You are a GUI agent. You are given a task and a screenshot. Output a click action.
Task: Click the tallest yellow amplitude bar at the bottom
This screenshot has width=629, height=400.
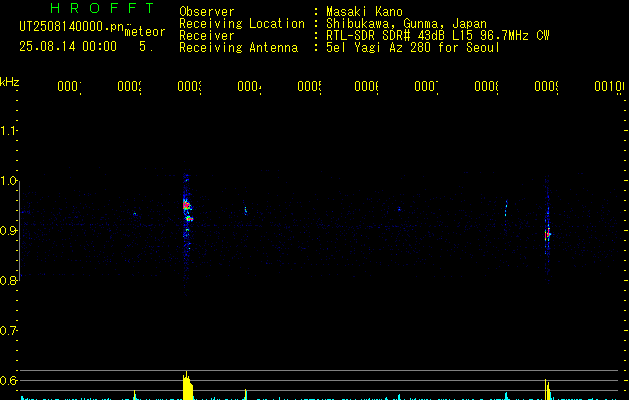[x=187, y=386]
